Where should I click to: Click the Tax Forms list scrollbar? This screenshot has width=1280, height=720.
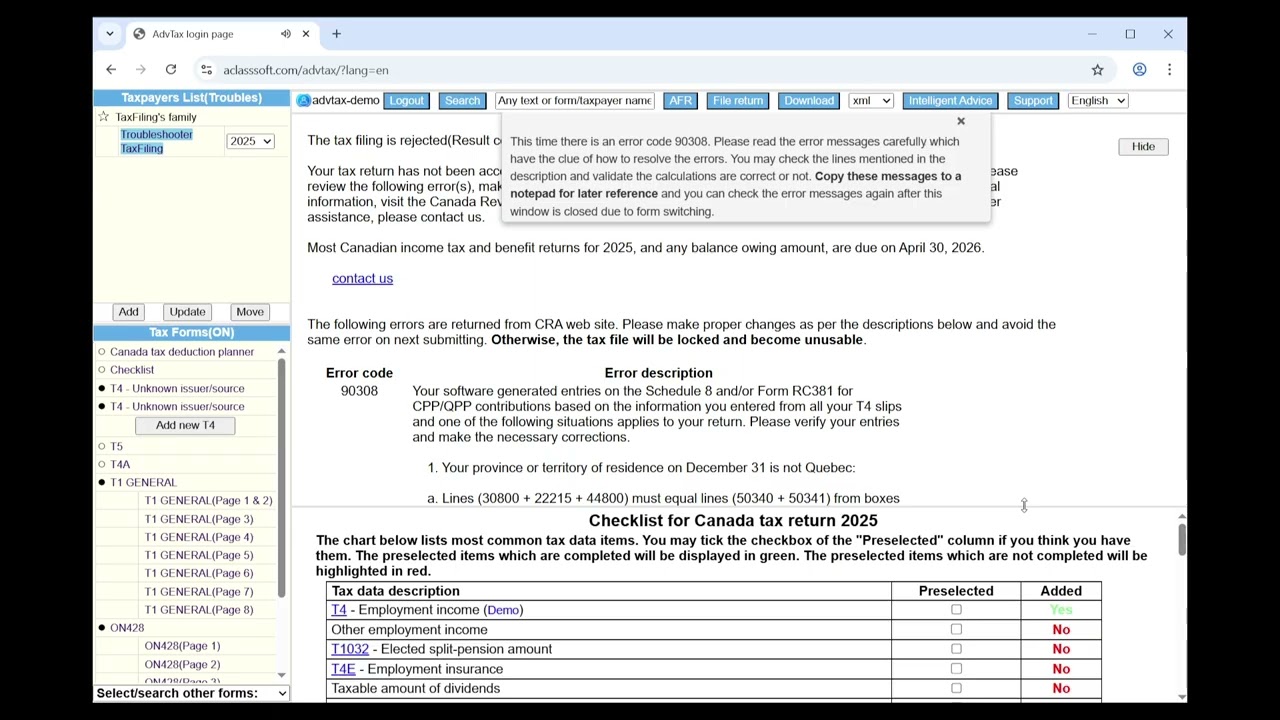pyautogui.click(x=282, y=477)
